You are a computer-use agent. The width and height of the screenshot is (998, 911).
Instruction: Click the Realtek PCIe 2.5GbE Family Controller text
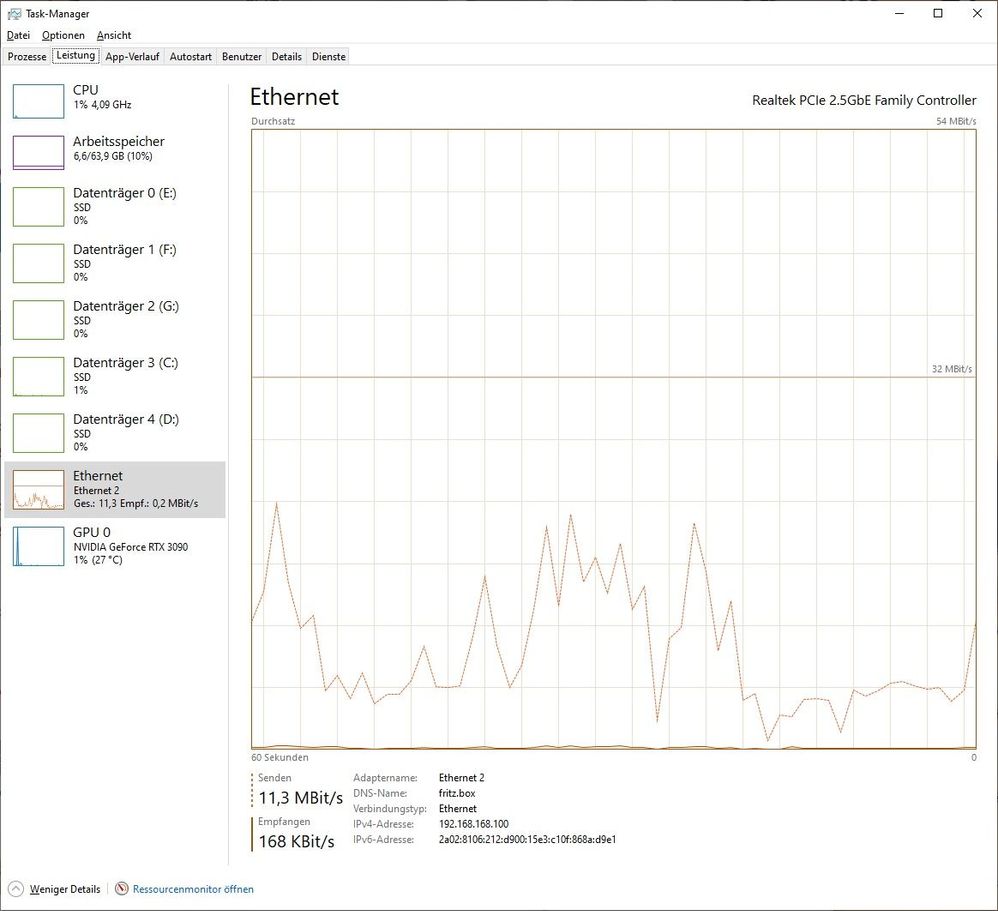(864, 100)
